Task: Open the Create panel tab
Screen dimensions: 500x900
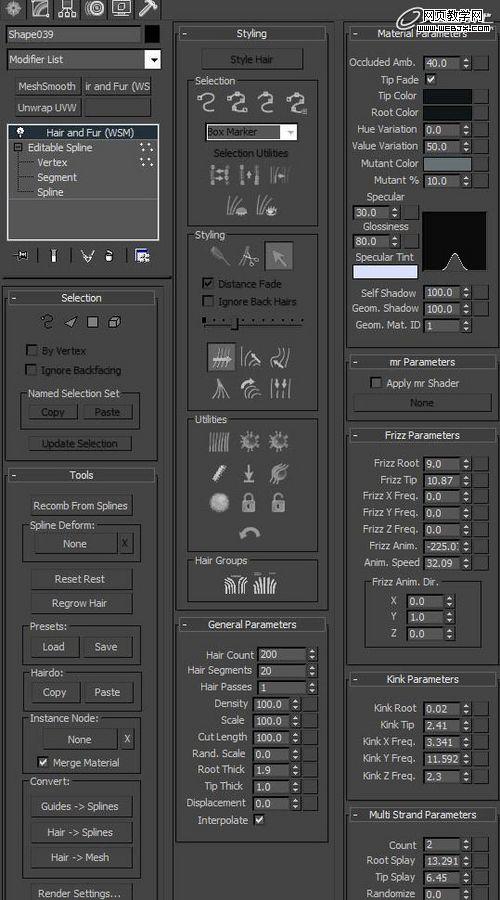Action: coord(13,8)
